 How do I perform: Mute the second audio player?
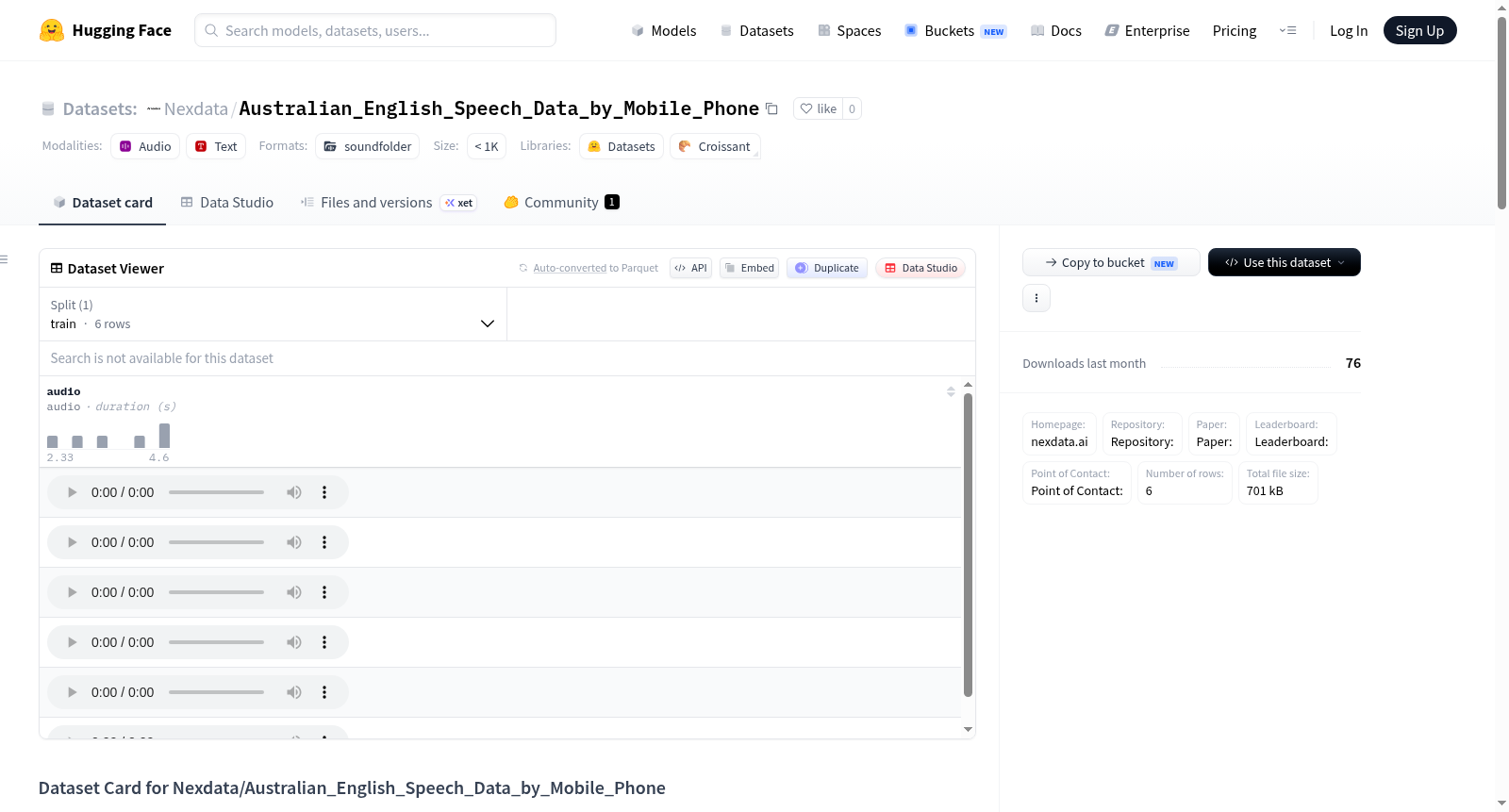(294, 542)
